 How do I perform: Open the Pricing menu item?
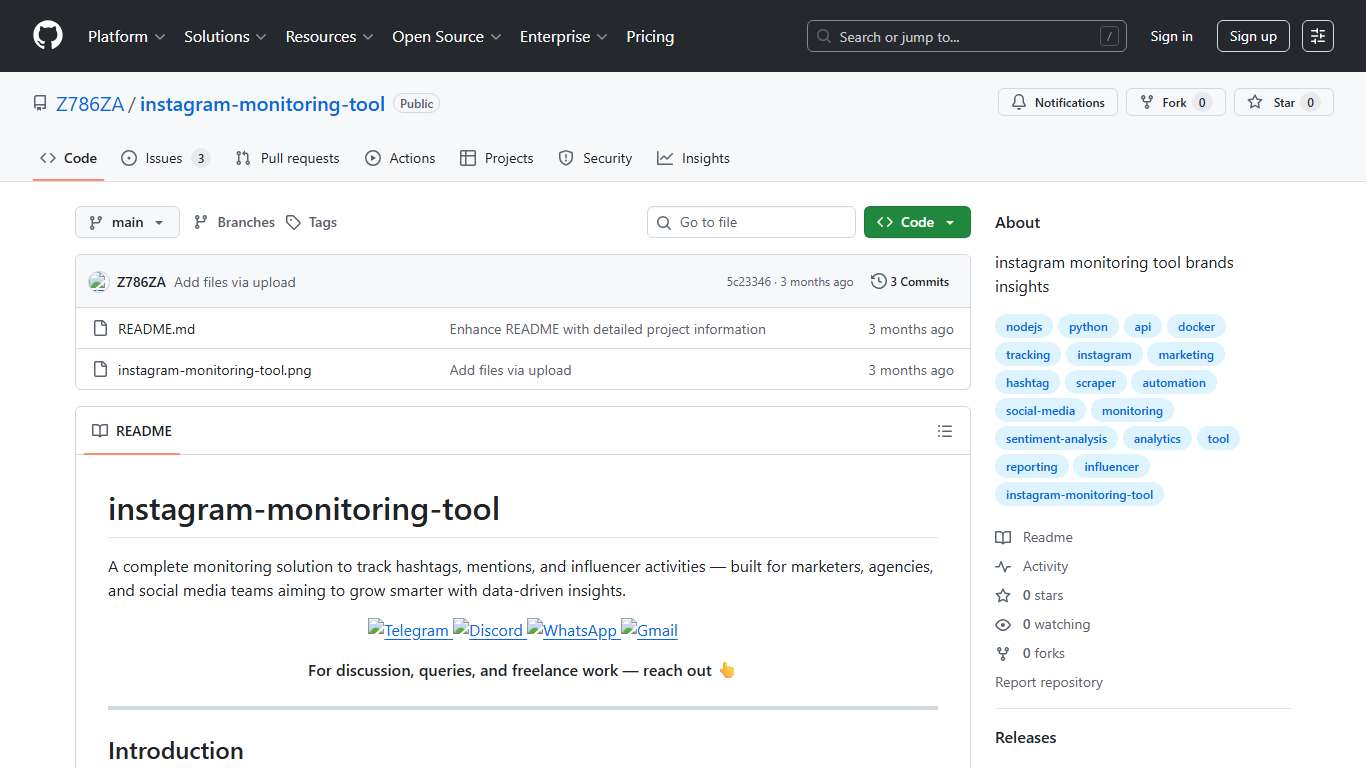click(650, 36)
